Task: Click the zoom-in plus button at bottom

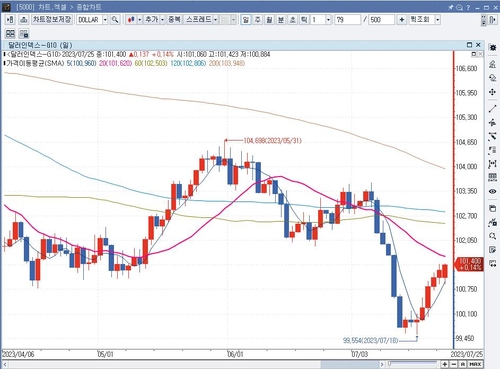Action: click(x=445, y=364)
